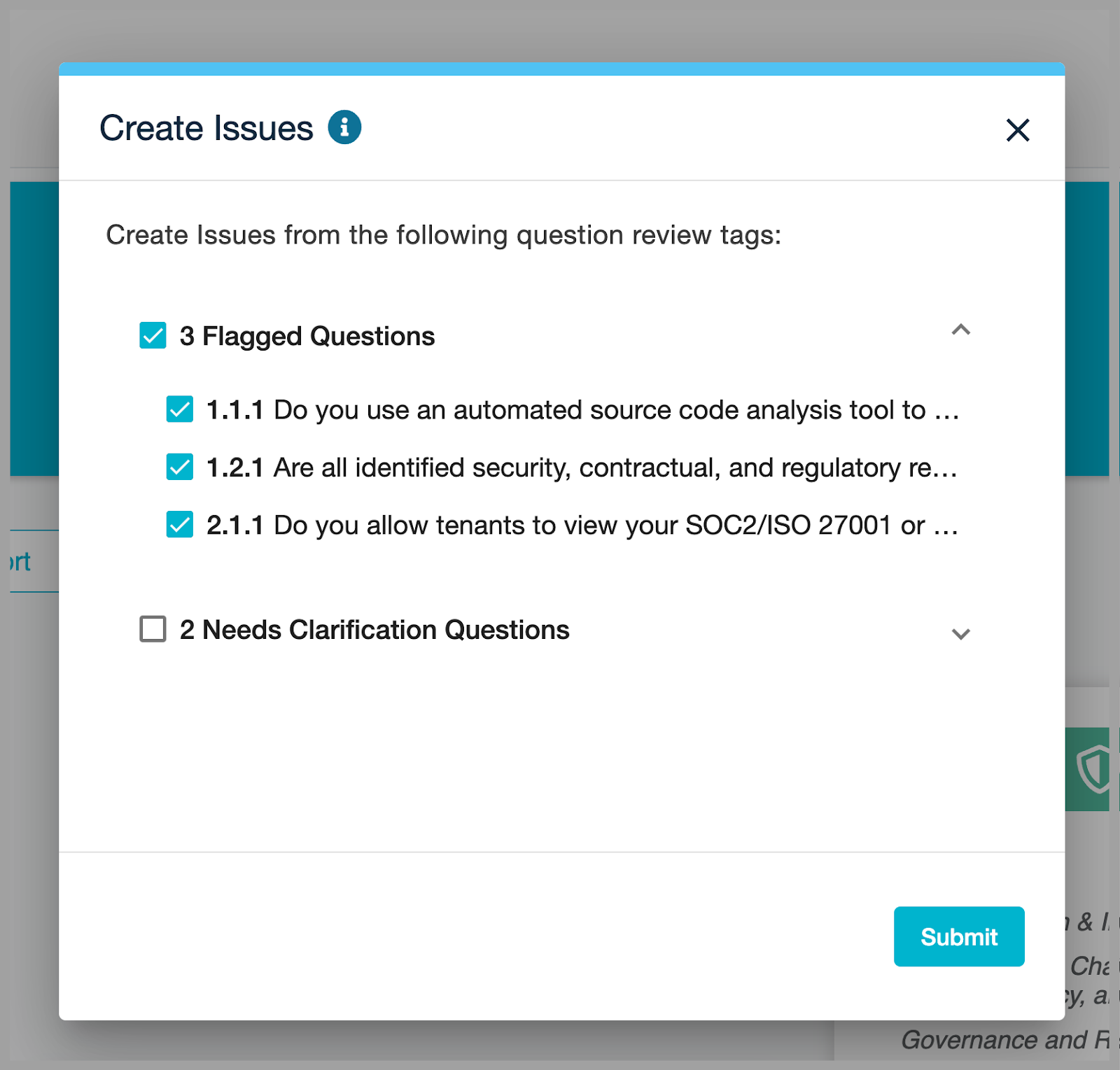Select question text 1.2.1
1120x1070 pixels.
[x=581, y=467]
